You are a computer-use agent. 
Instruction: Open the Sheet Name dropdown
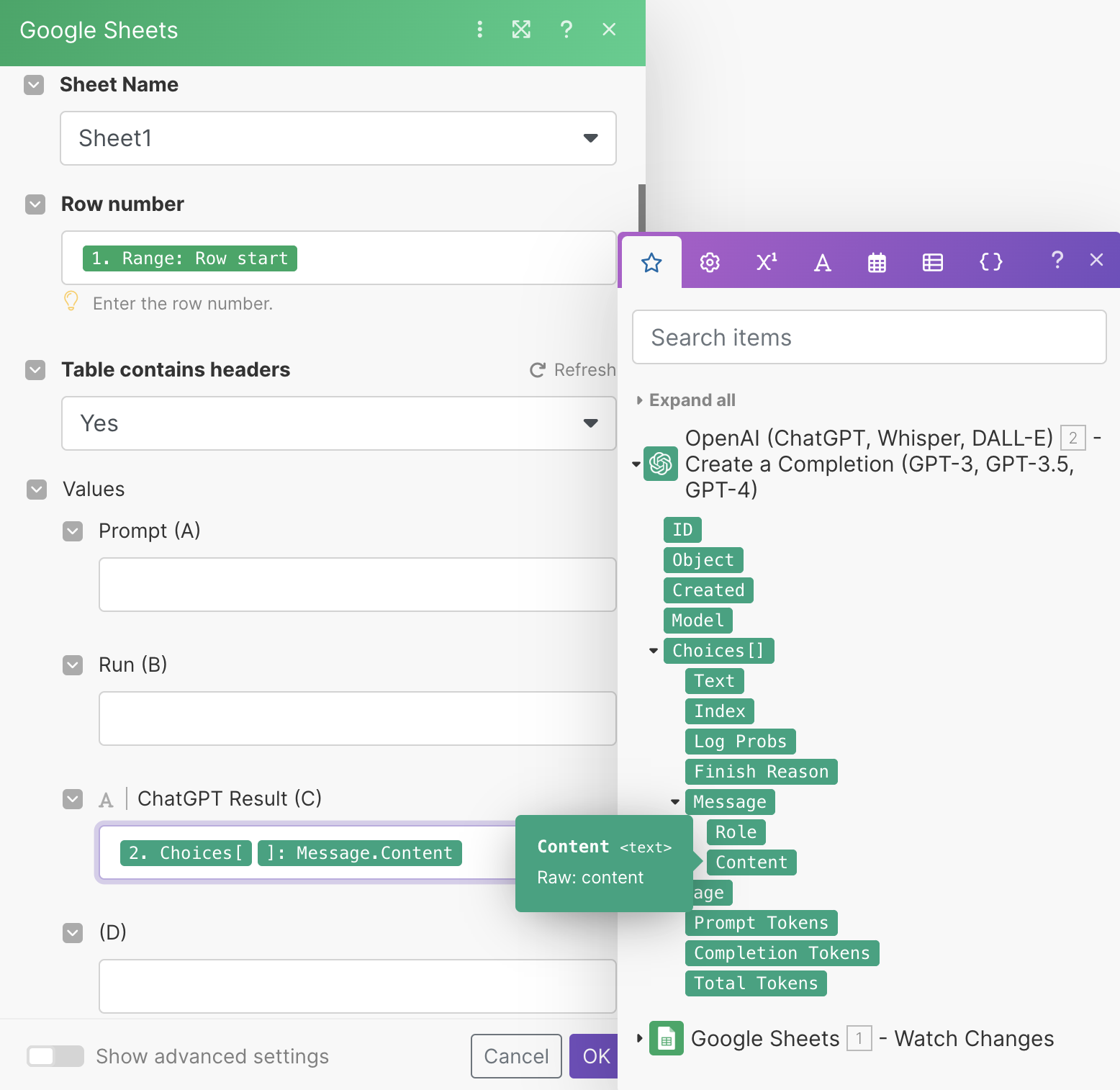coord(338,138)
